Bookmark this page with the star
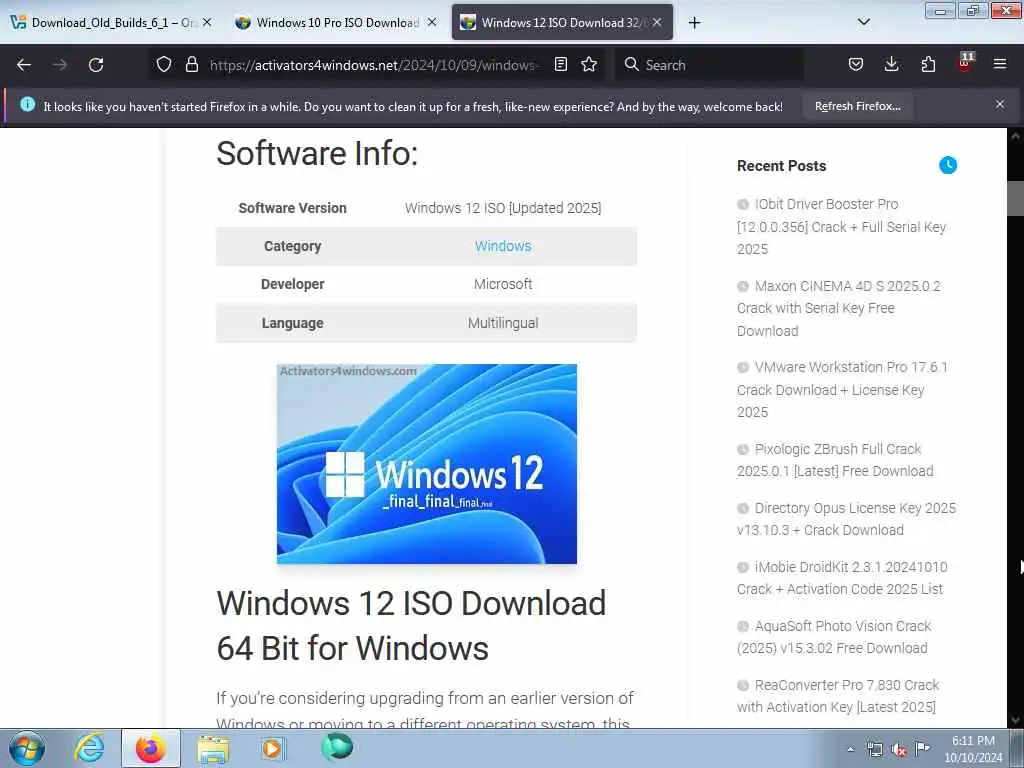 coord(589,65)
